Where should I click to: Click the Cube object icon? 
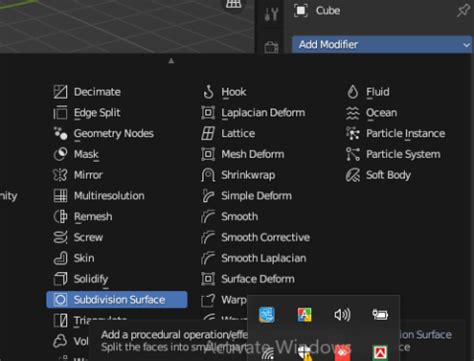(301, 11)
